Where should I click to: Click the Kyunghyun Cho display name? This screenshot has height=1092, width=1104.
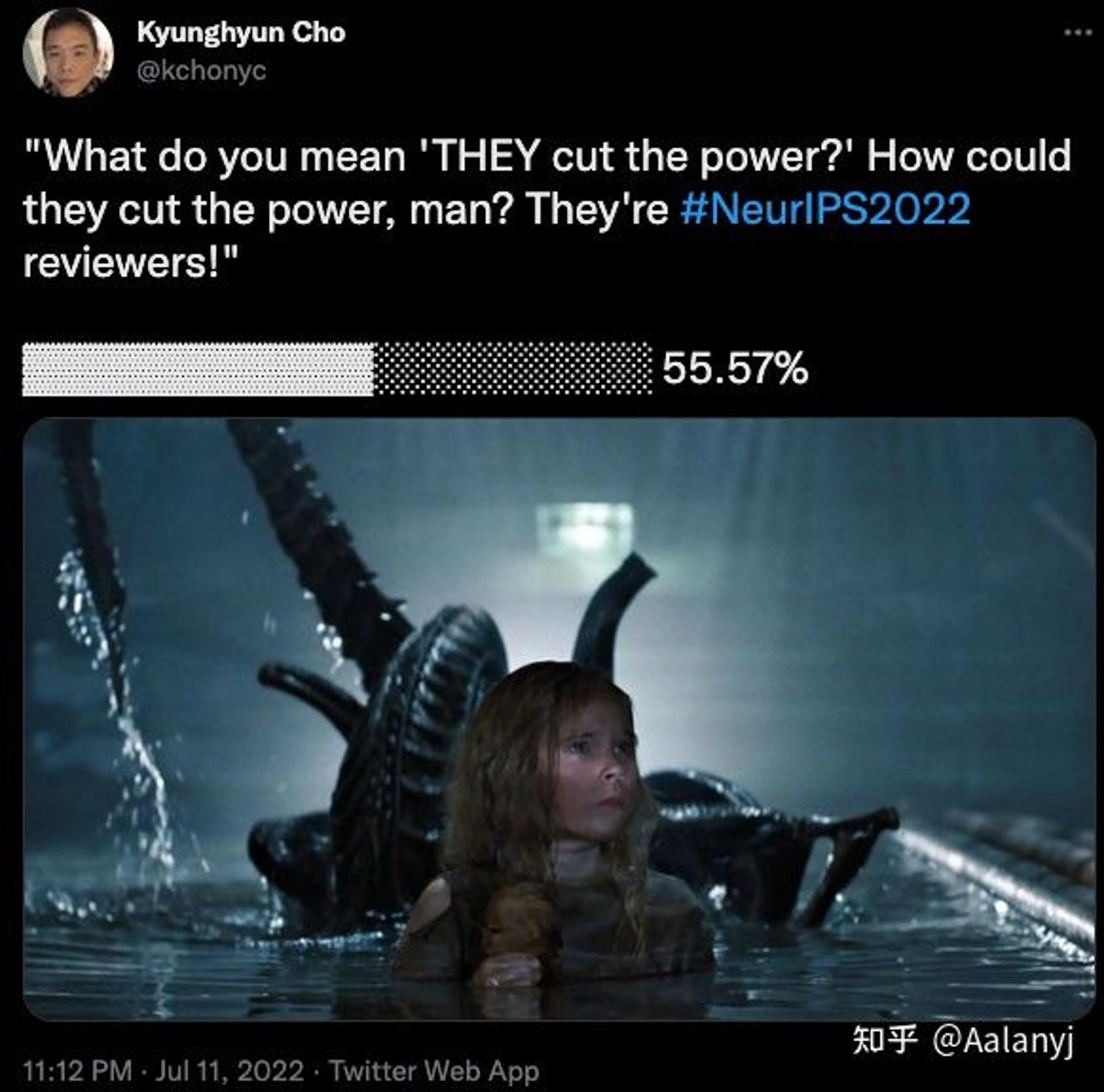click(241, 33)
